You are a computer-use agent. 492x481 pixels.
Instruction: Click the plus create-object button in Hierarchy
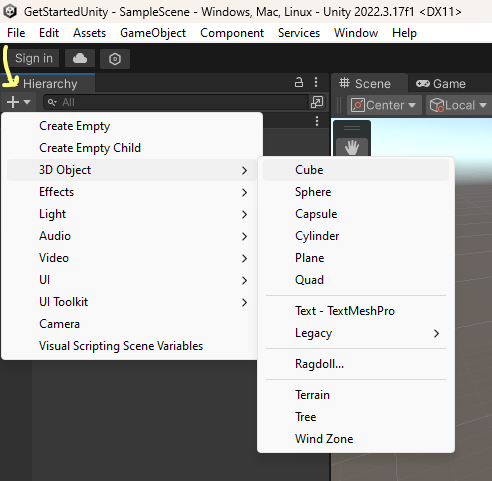point(18,102)
